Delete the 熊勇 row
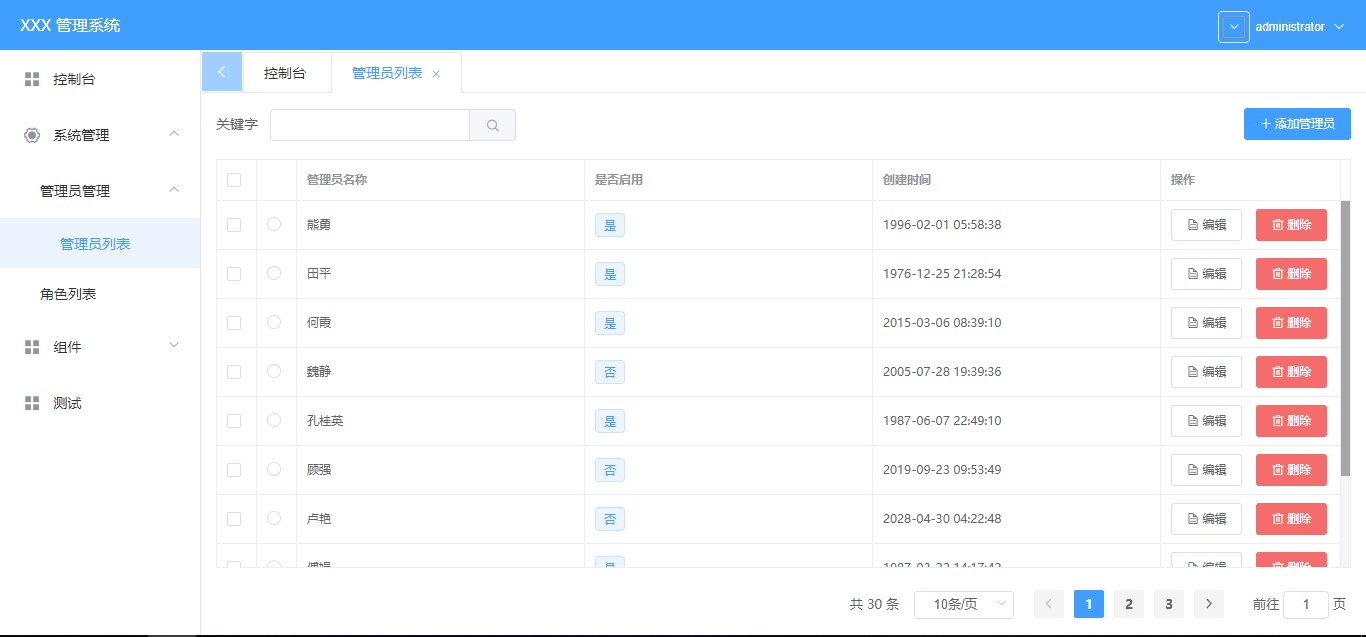This screenshot has height=637, width=1366. pyautogui.click(x=1291, y=225)
